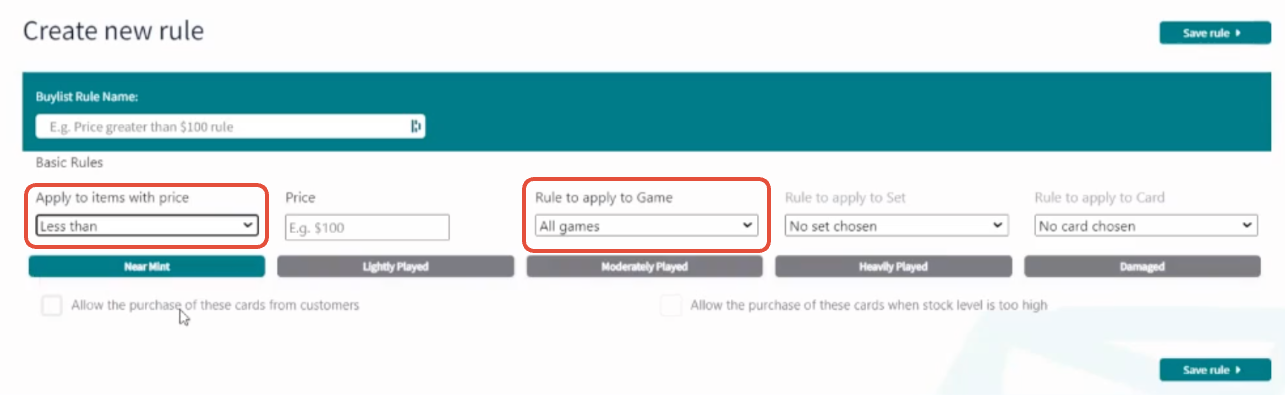Switch to the Heavily Played tab
The height and width of the screenshot is (395, 1285).
click(894, 267)
